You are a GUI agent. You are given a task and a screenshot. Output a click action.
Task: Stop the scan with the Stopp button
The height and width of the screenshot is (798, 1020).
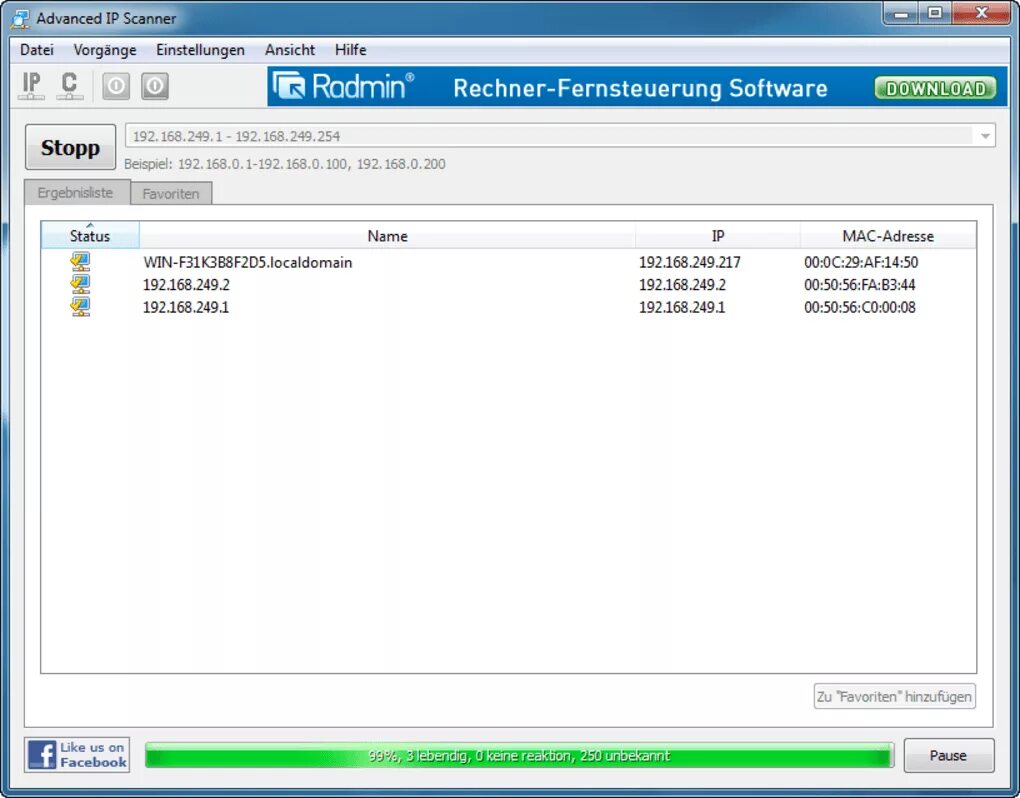click(70, 147)
